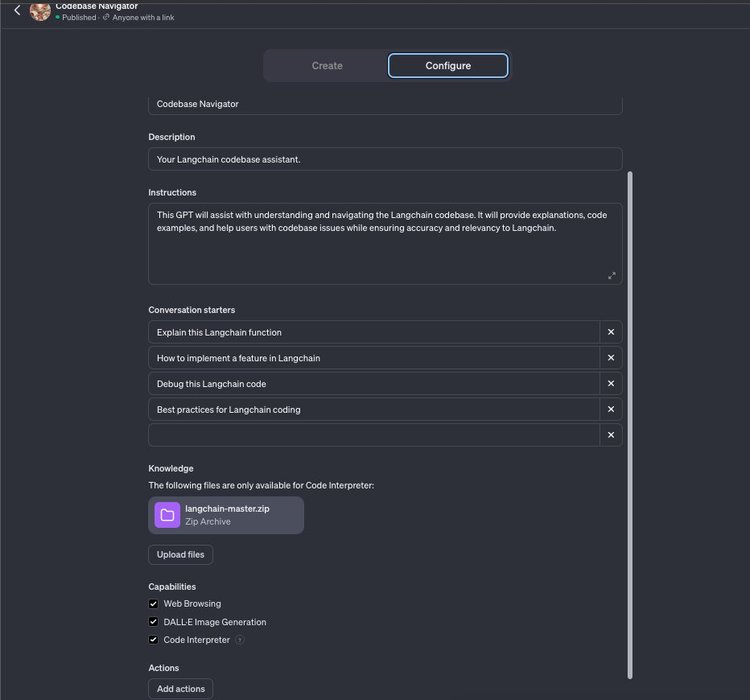This screenshot has width=750, height=700.
Task: Click the purple folder icon for langchain-master.zip
Action: coord(167,515)
